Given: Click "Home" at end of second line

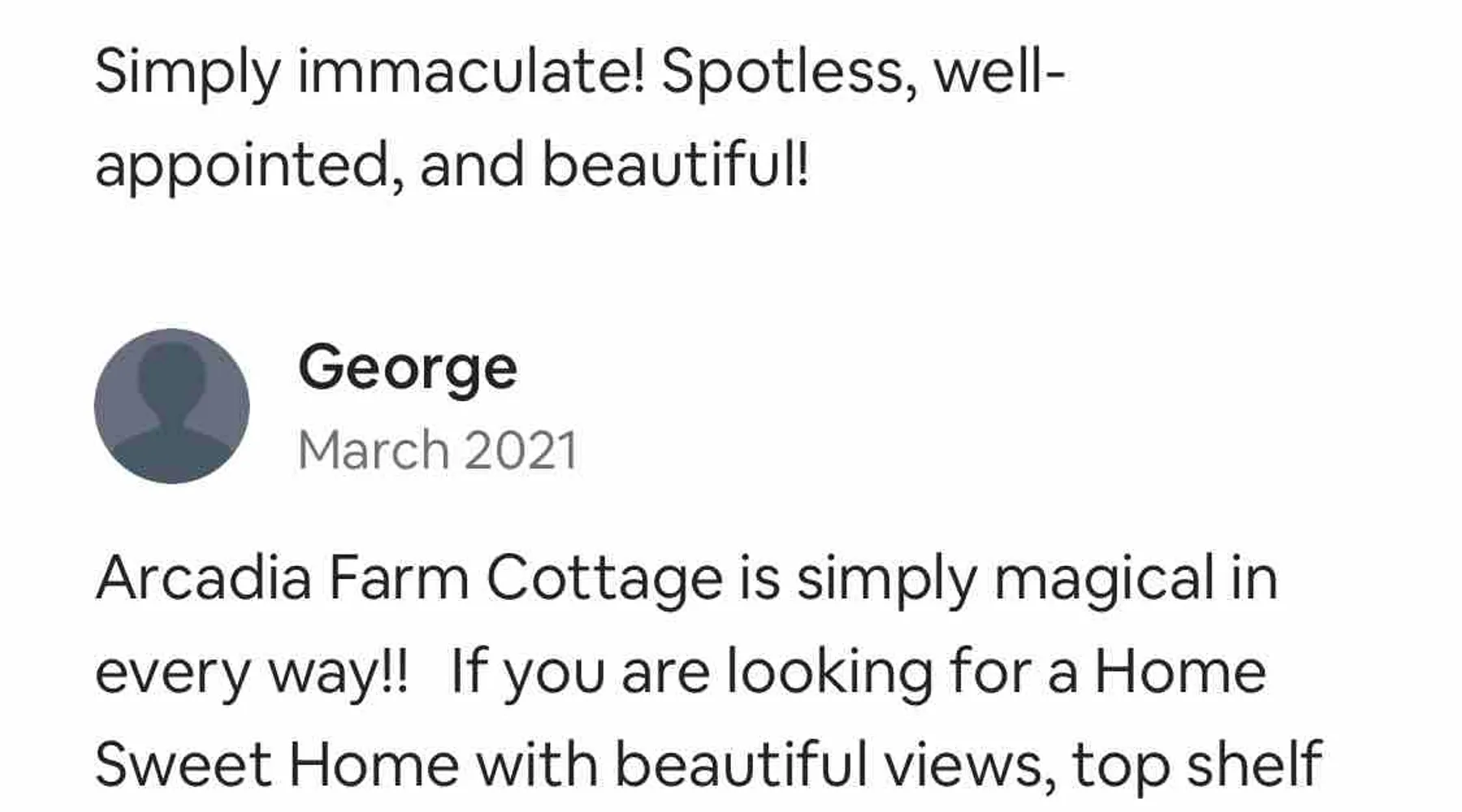Looking at the screenshot, I should tap(1180, 672).
